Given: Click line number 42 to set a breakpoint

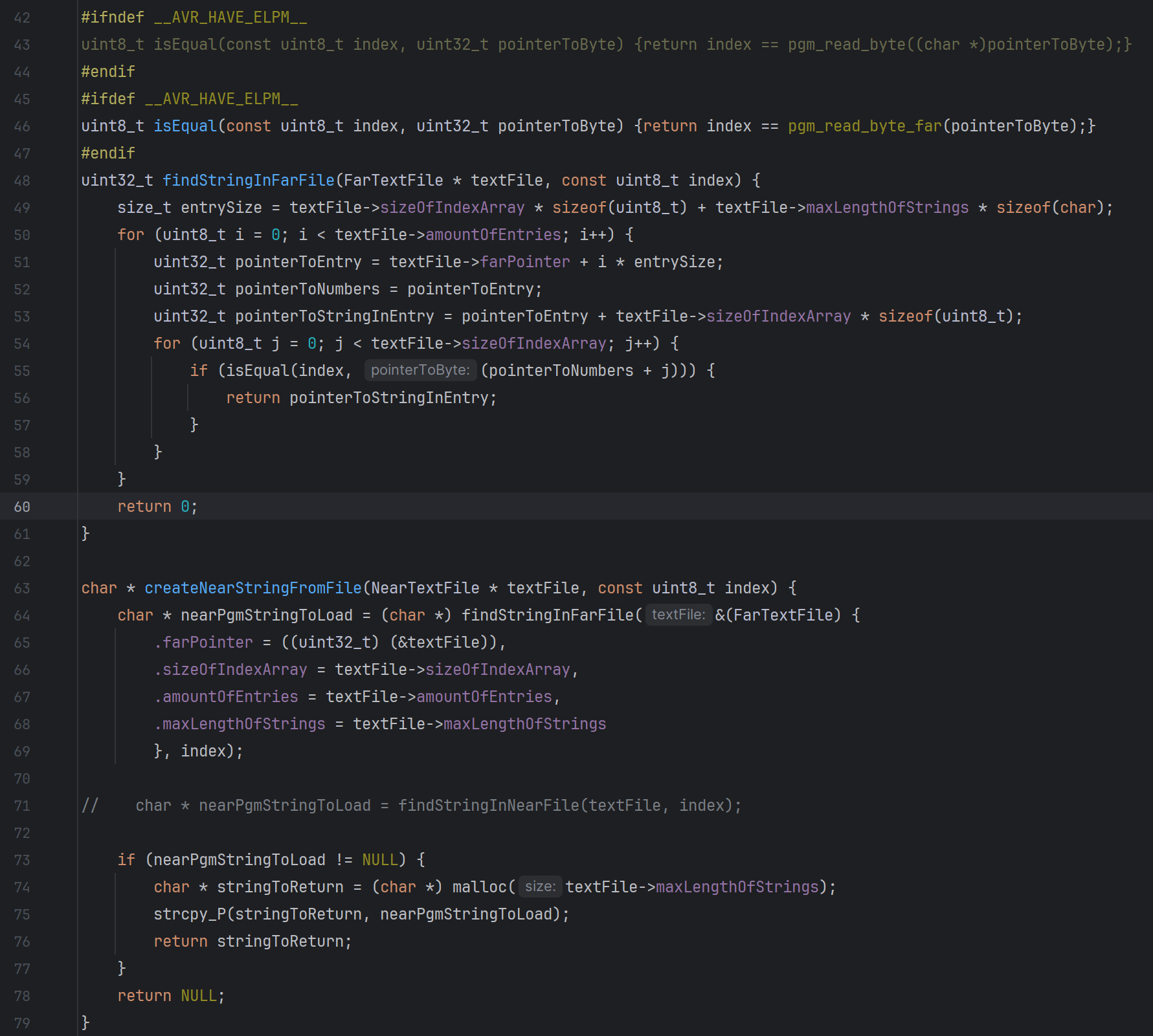Looking at the screenshot, I should [21, 17].
